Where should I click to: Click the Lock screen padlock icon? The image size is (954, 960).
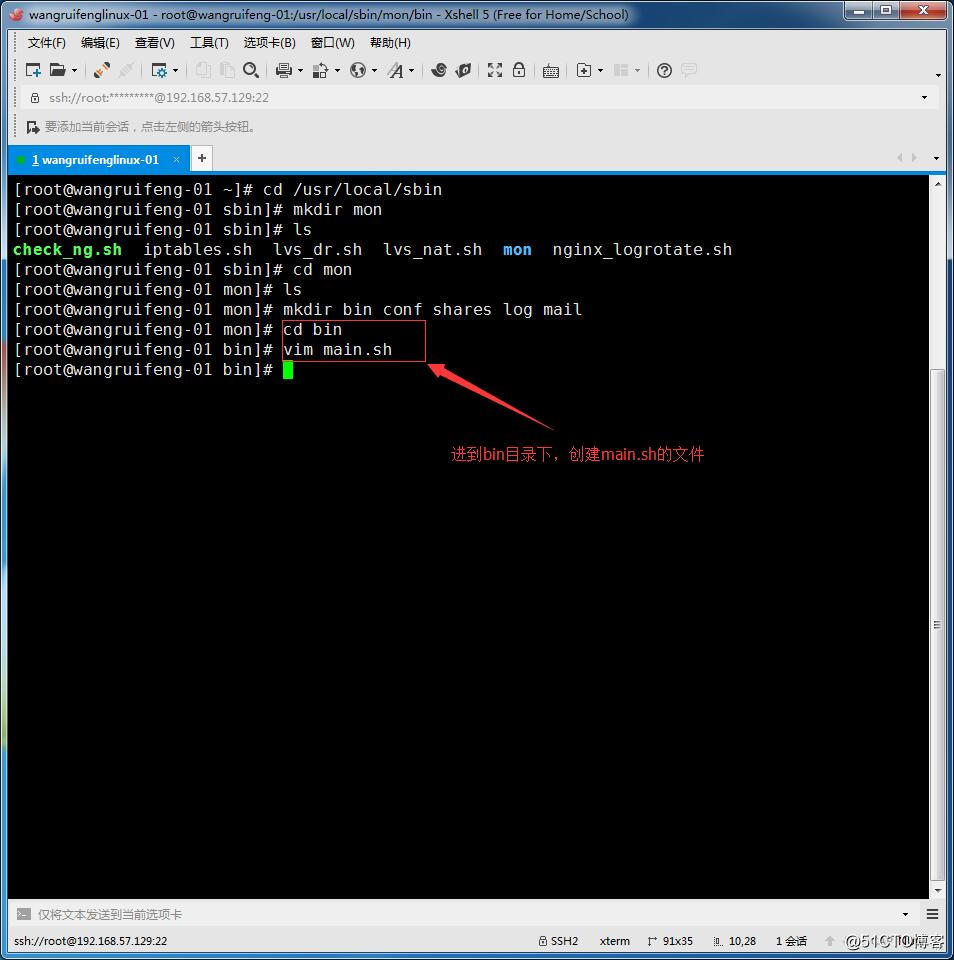(x=519, y=70)
